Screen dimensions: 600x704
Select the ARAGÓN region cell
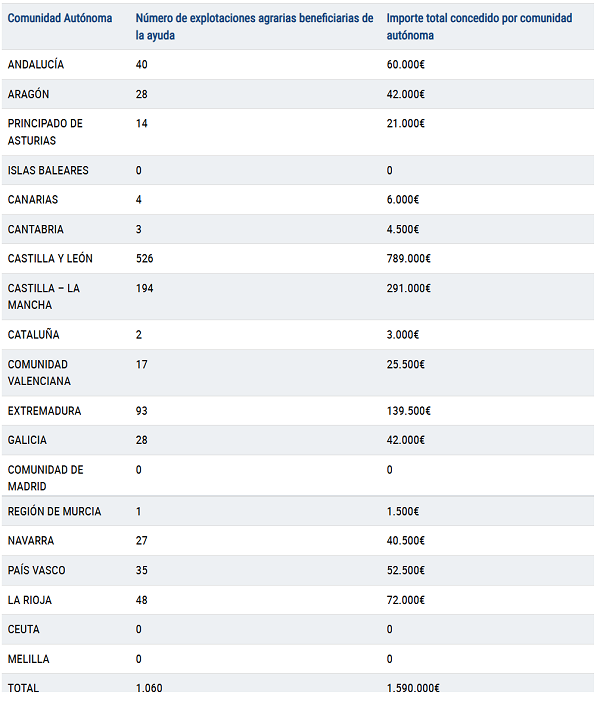tap(29, 94)
